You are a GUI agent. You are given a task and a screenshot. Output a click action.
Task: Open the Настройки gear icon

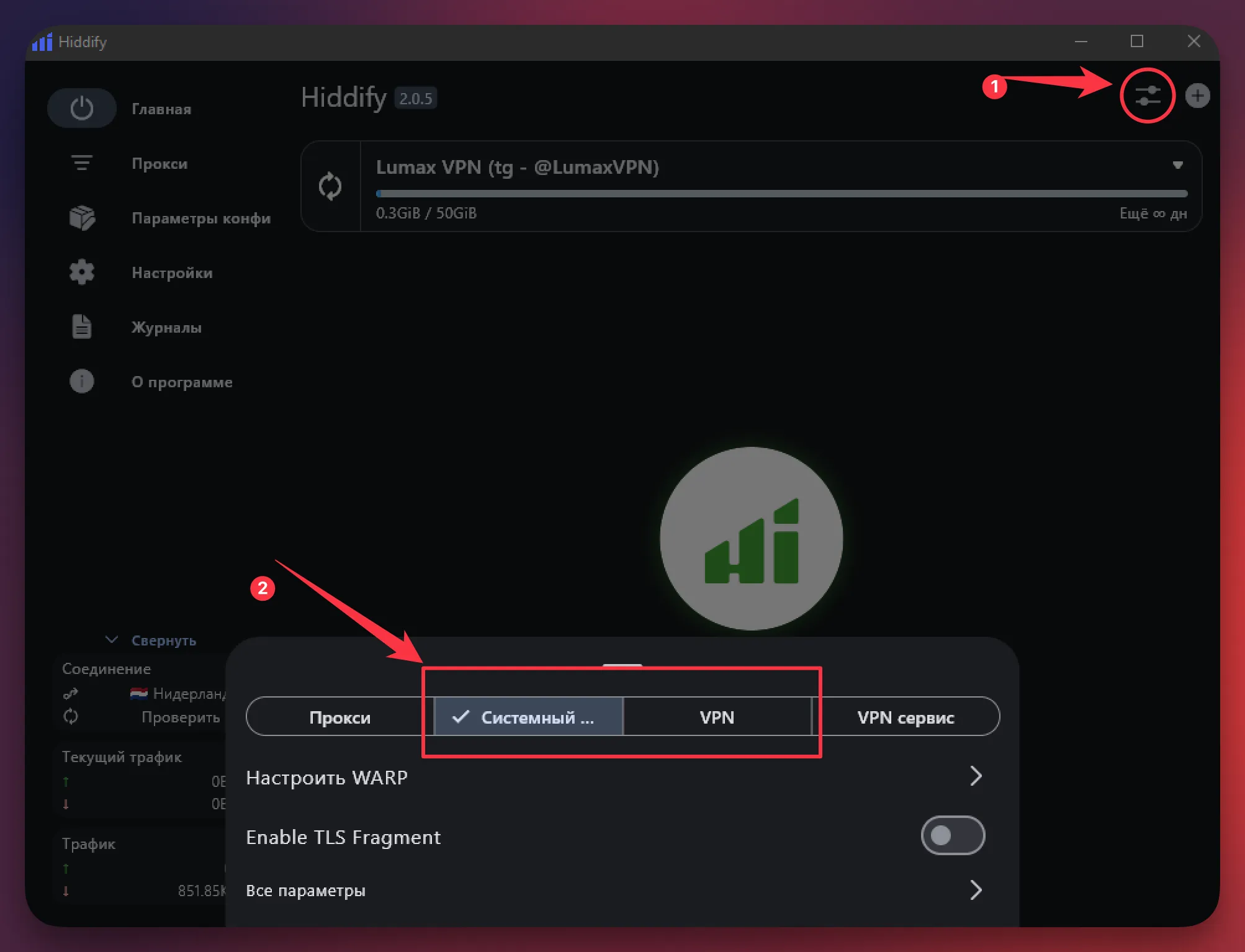coord(82,272)
